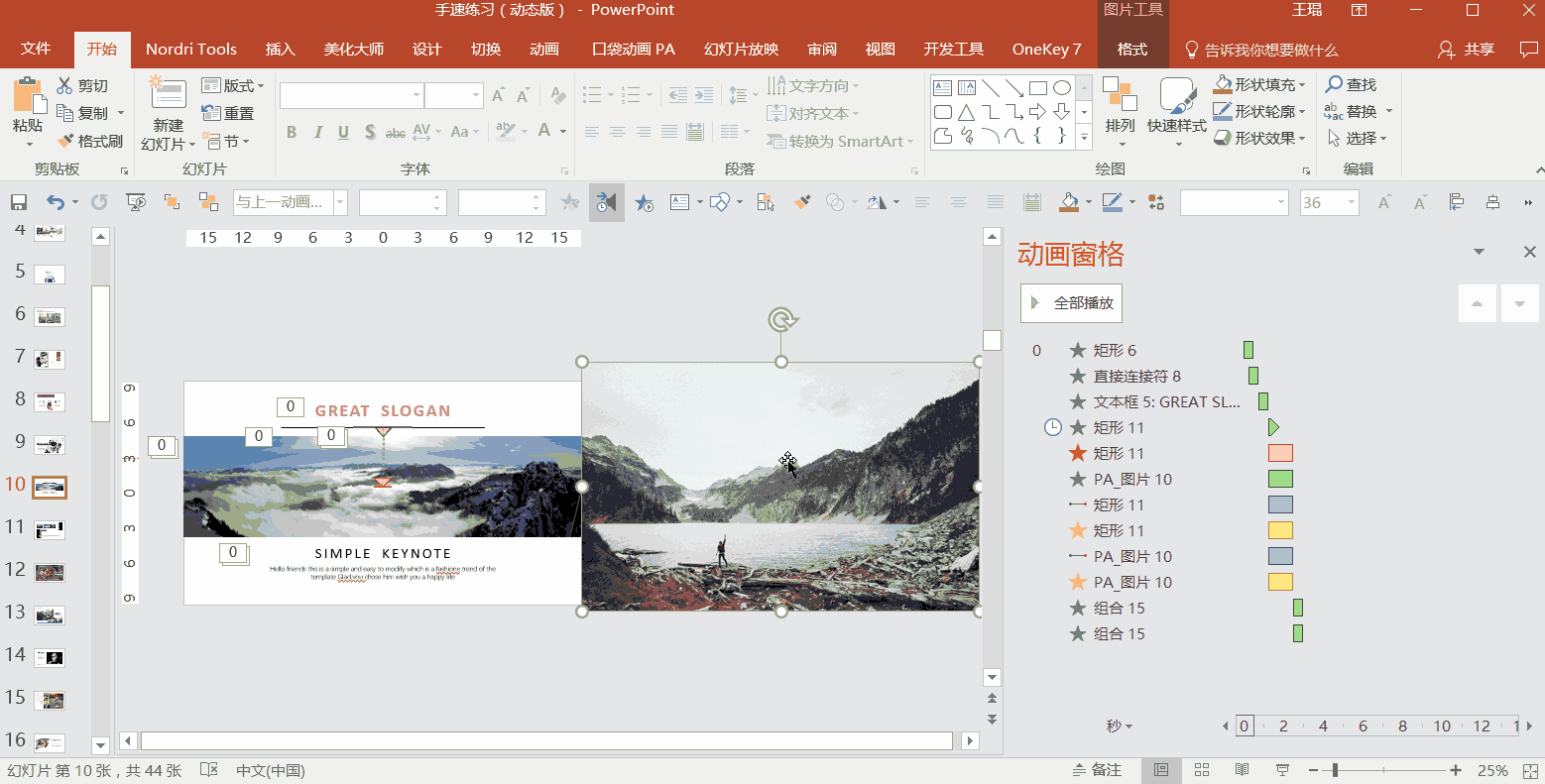Open the Select dropdown in editing group

pyautogui.click(x=1357, y=139)
